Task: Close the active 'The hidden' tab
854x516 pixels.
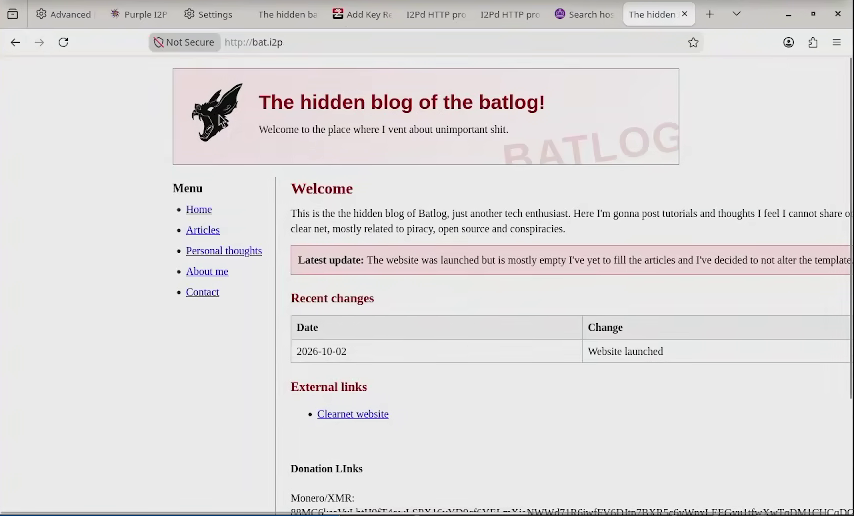Action: click(685, 14)
